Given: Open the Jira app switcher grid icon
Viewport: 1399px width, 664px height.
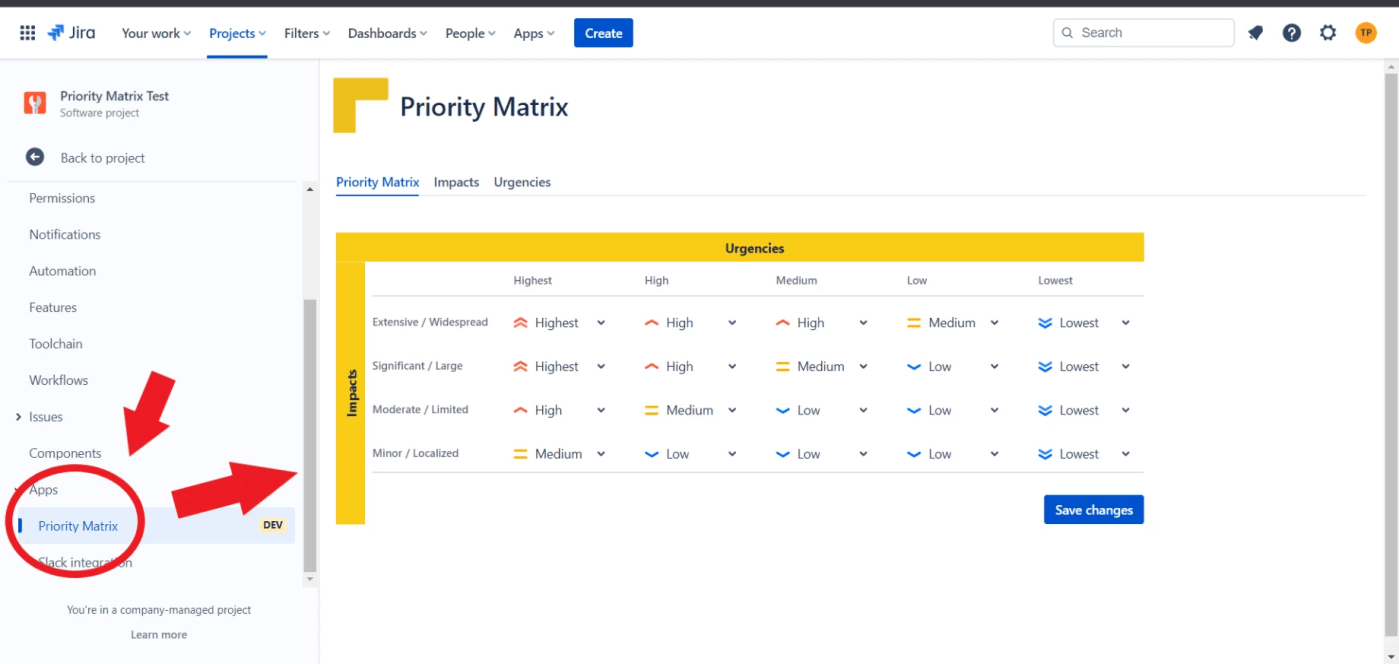Looking at the screenshot, I should click(x=28, y=33).
